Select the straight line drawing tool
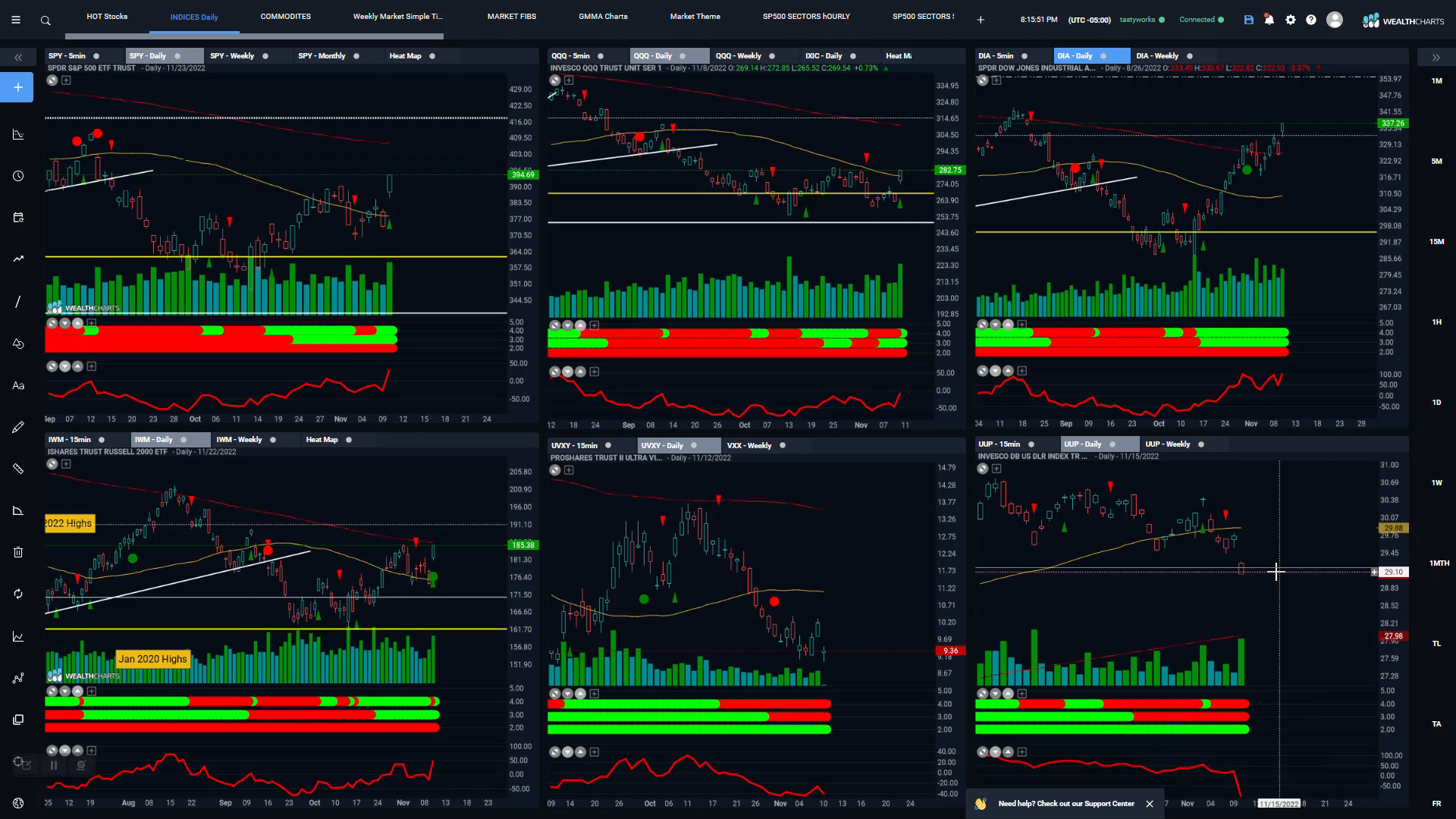Screen dimensions: 1456x819 (18, 302)
